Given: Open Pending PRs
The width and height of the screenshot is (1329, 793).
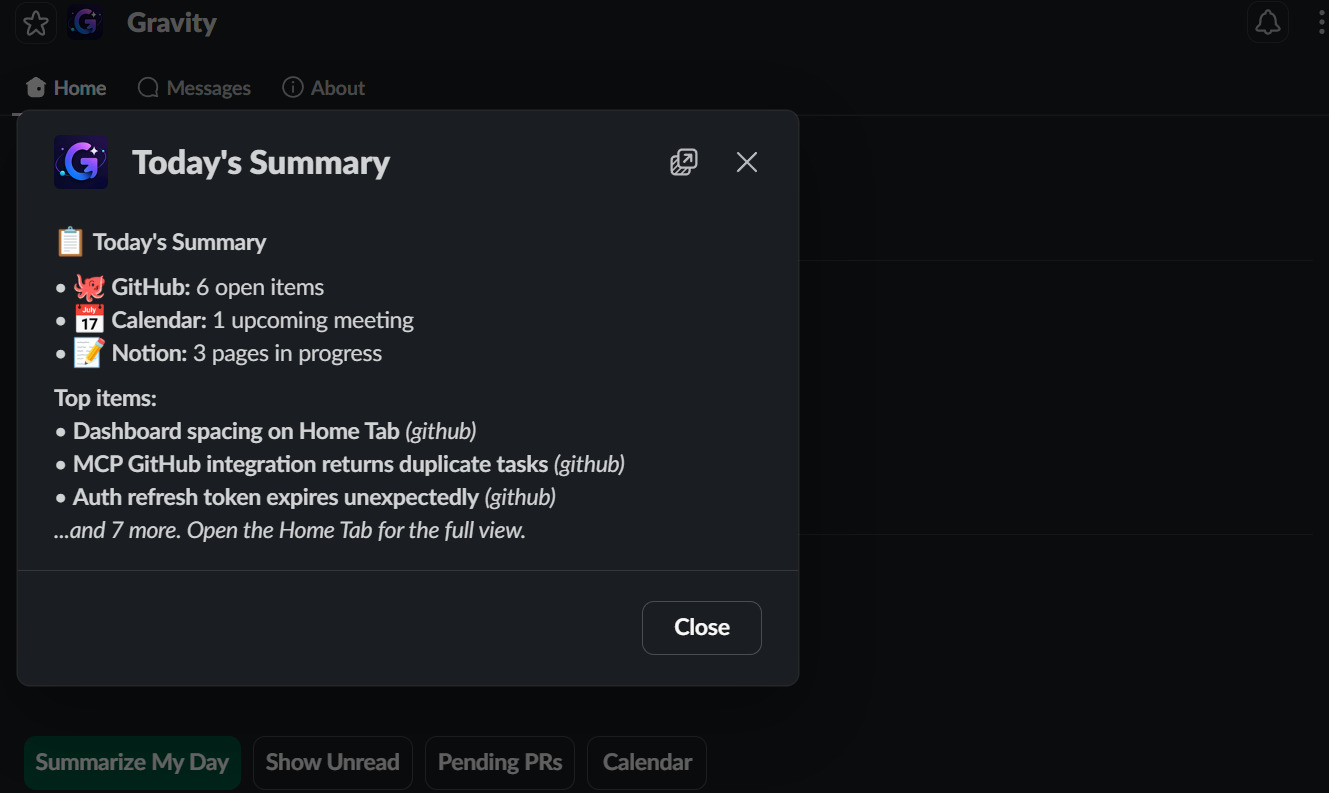Looking at the screenshot, I should coord(500,763).
